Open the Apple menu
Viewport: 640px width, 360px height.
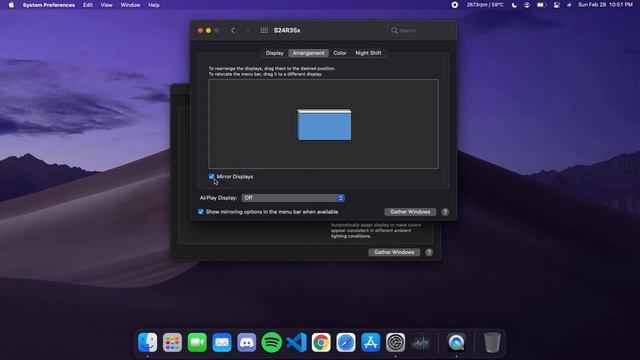coord(11,5)
